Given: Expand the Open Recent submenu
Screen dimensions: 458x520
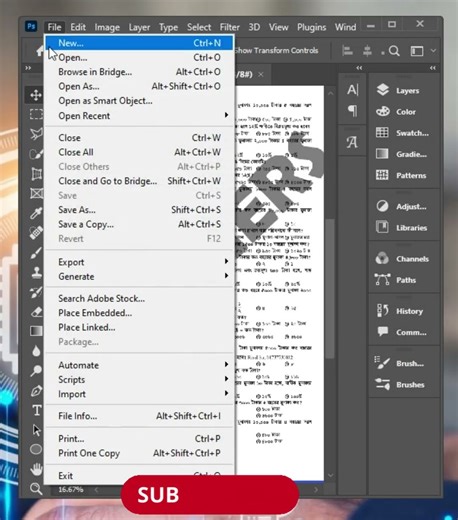Looking at the screenshot, I should [x=139, y=116].
